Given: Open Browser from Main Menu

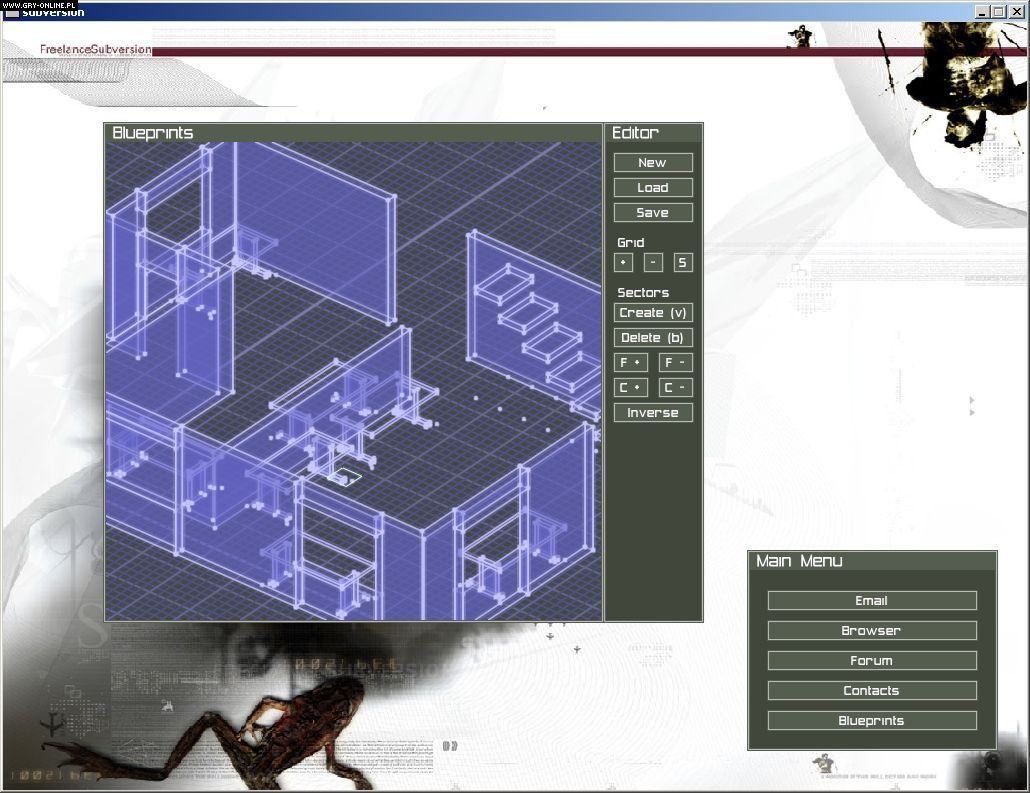Looking at the screenshot, I should [x=872, y=631].
